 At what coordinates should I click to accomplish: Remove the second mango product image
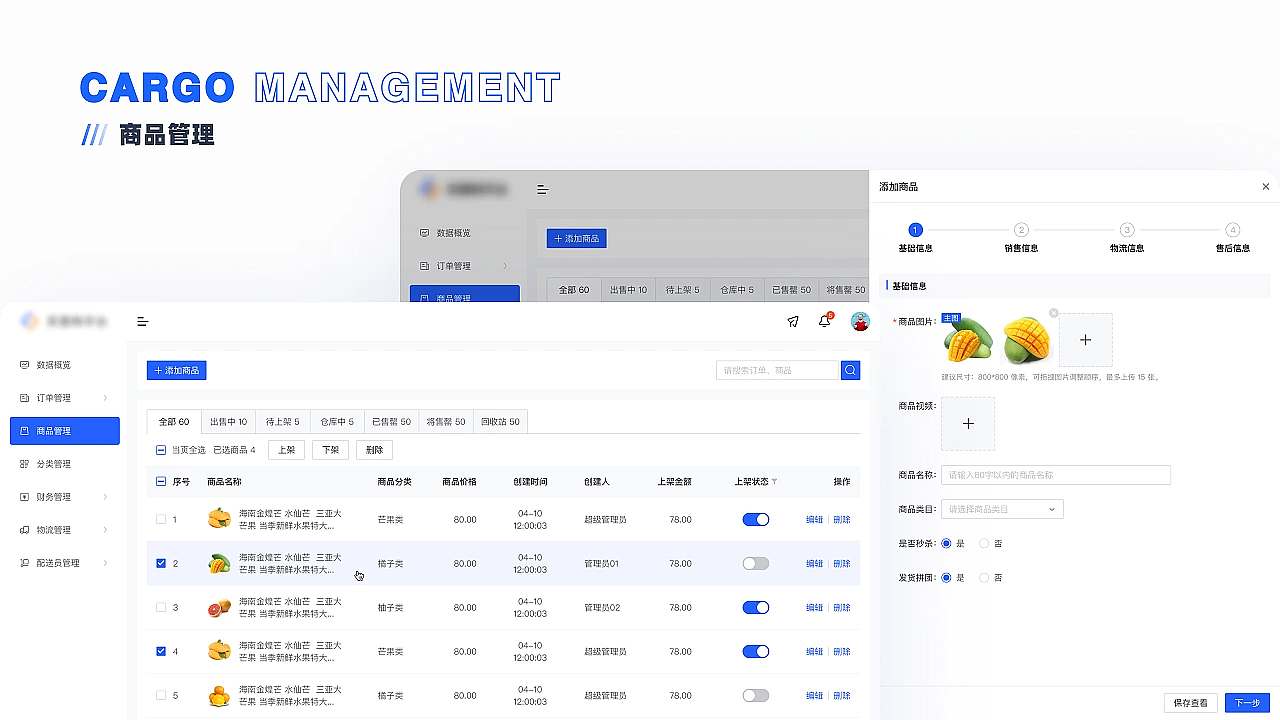(x=1054, y=313)
